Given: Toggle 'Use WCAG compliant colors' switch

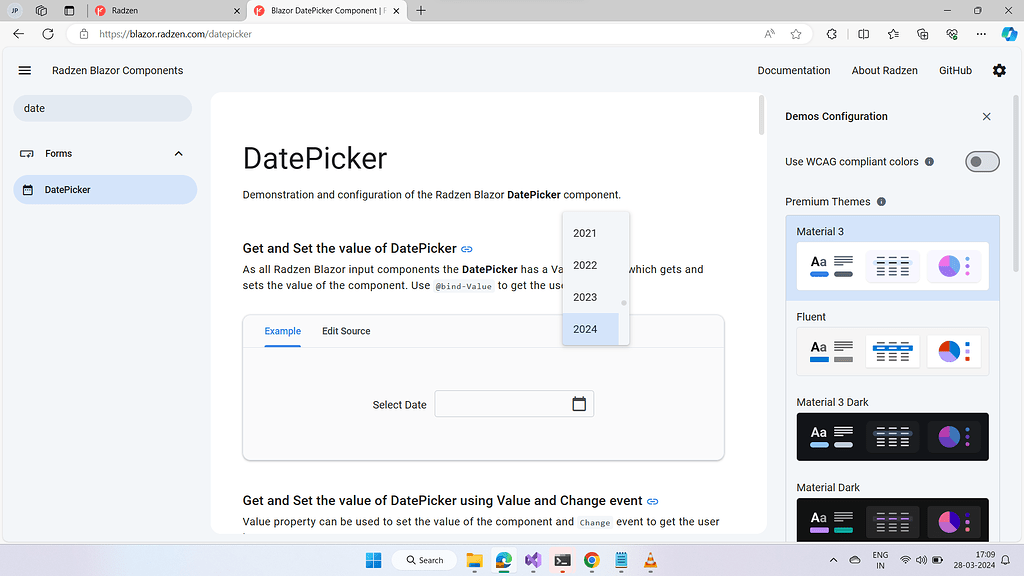Looking at the screenshot, I should click(x=982, y=161).
